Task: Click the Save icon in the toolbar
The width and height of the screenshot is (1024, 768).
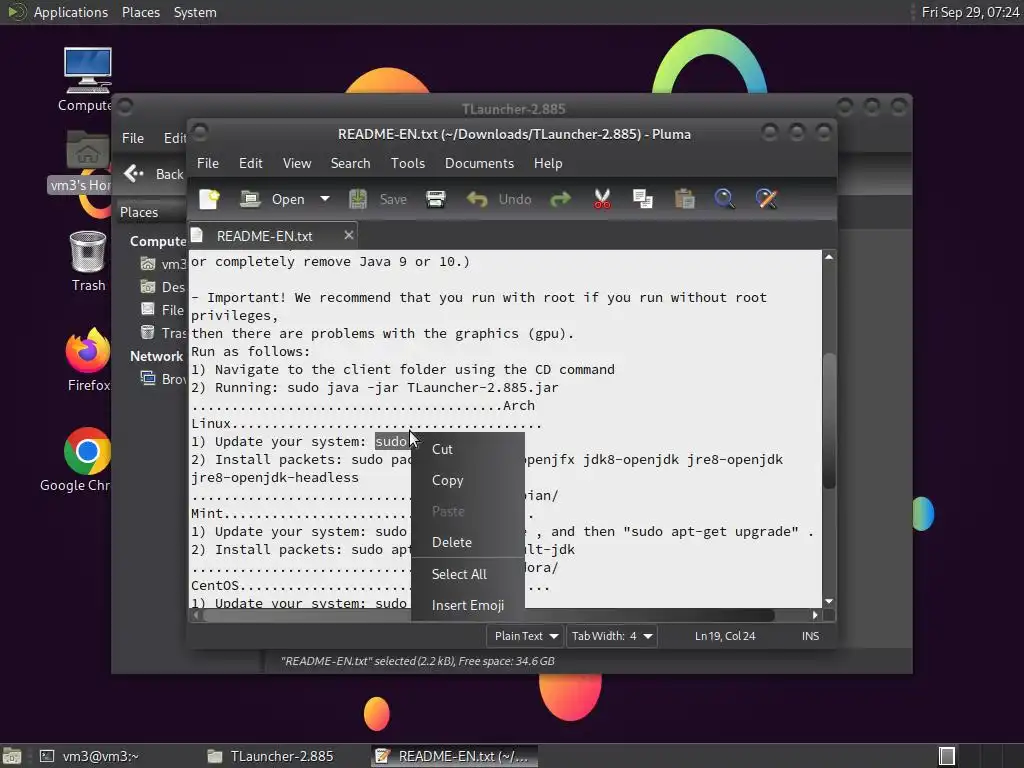Action: [x=358, y=199]
